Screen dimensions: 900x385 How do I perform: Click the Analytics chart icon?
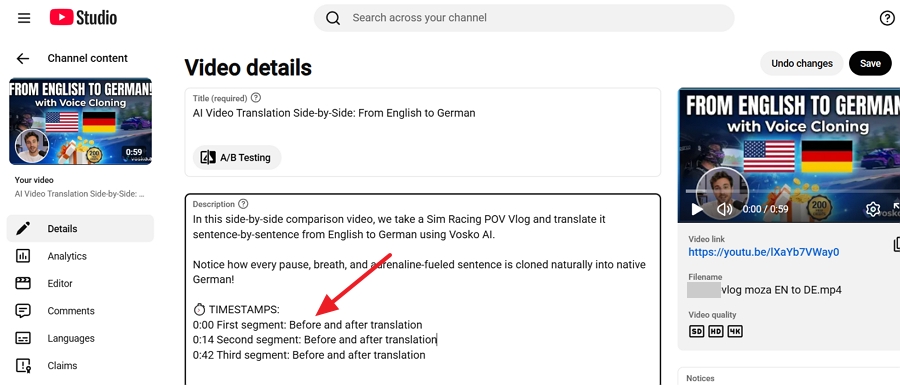point(23,256)
